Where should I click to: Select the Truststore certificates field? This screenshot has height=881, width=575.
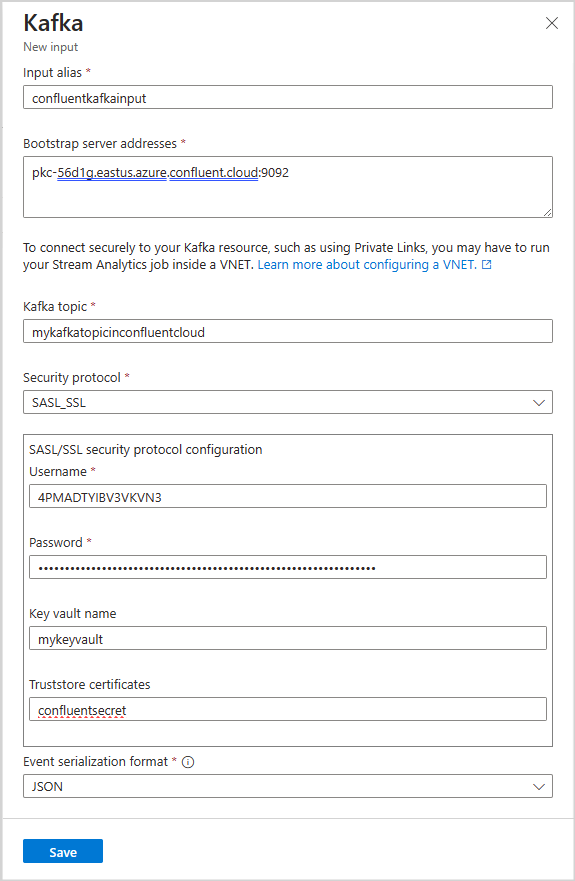click(288, 710)
